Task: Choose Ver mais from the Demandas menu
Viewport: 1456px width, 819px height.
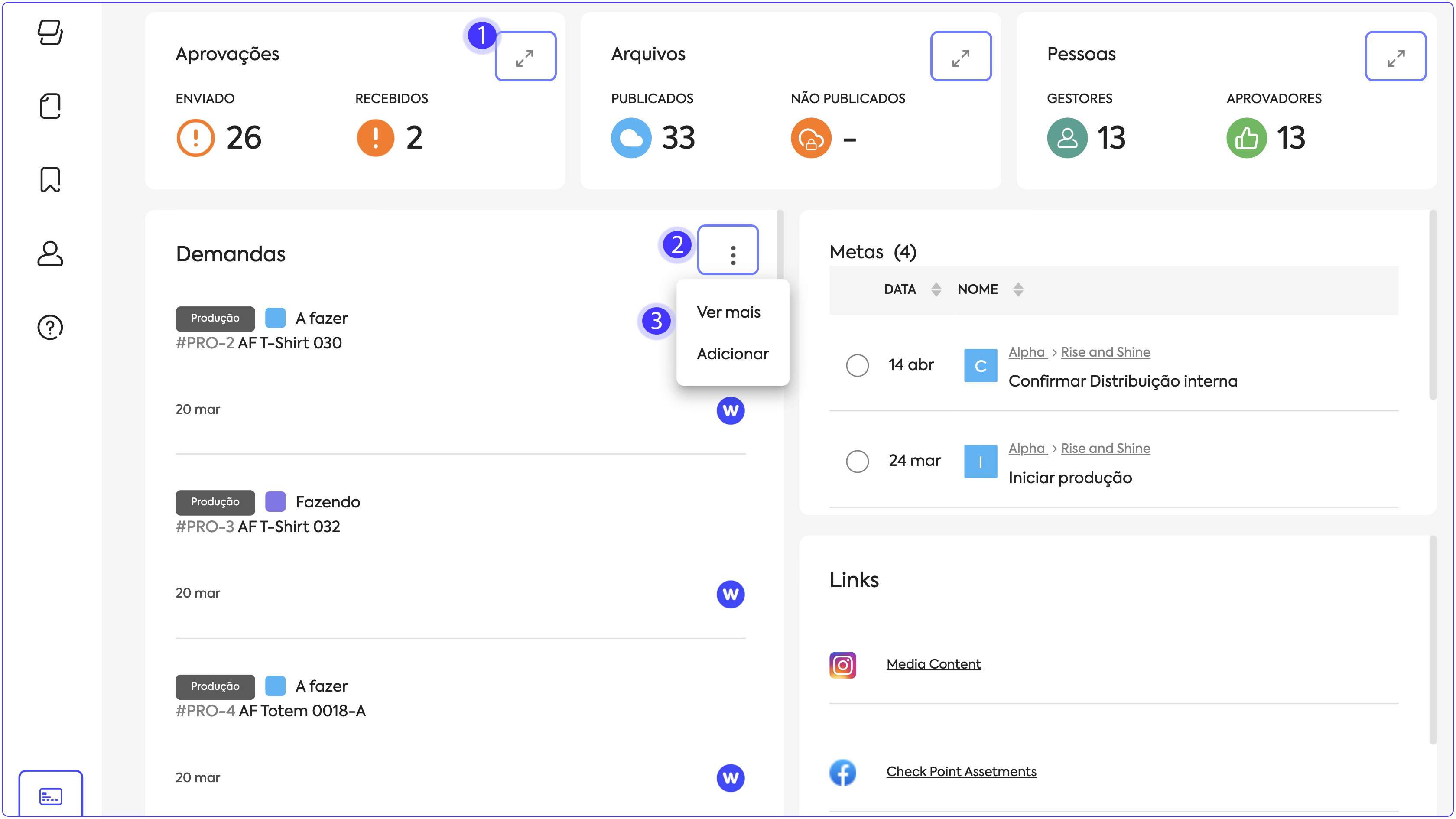Action: pyautogui.click(x=728, y=312)
